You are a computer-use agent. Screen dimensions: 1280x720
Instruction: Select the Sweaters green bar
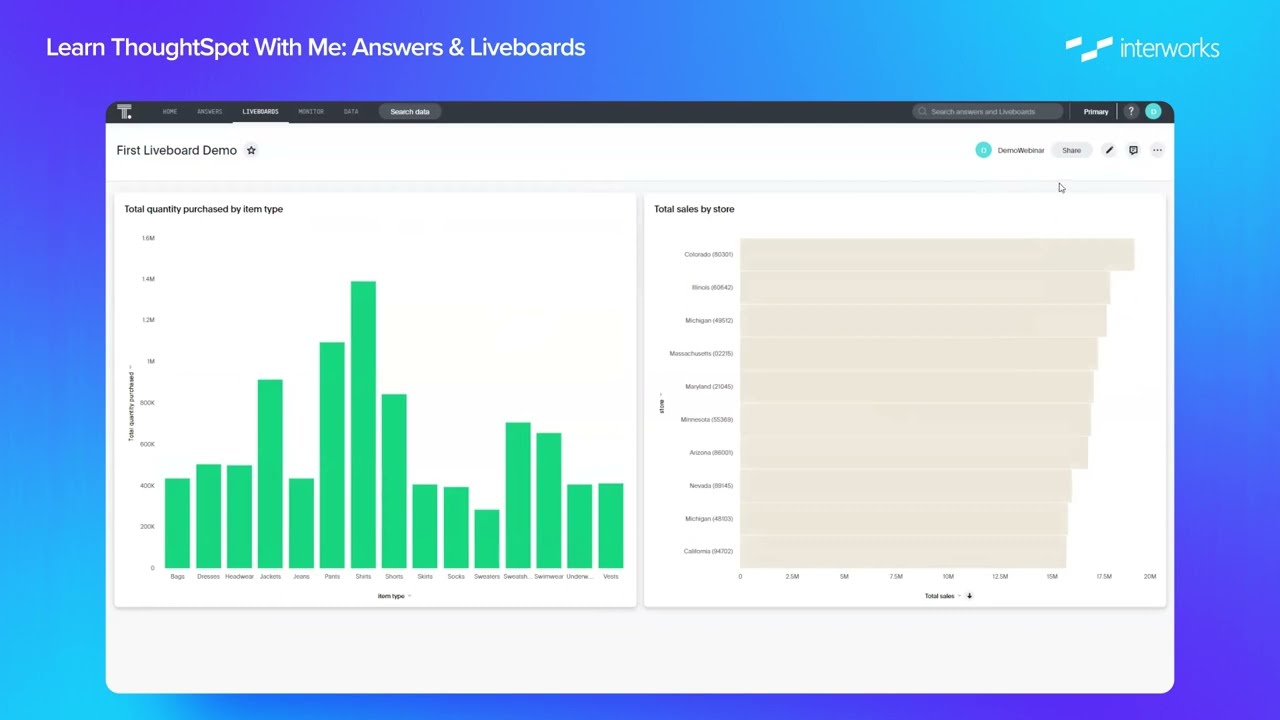tap(487, 539)
